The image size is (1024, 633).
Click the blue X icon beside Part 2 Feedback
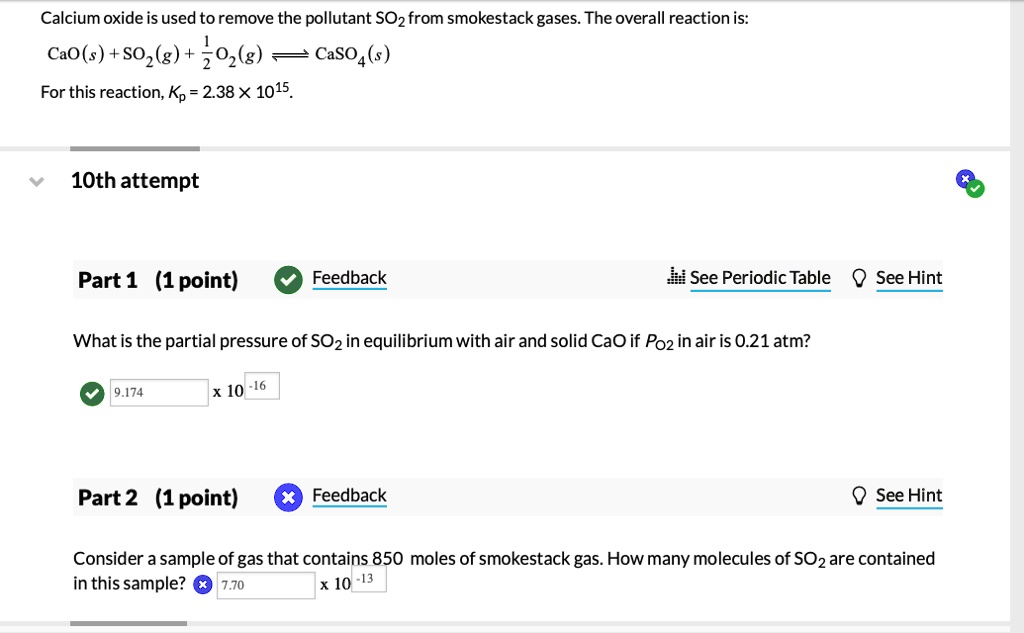[288, 496]
